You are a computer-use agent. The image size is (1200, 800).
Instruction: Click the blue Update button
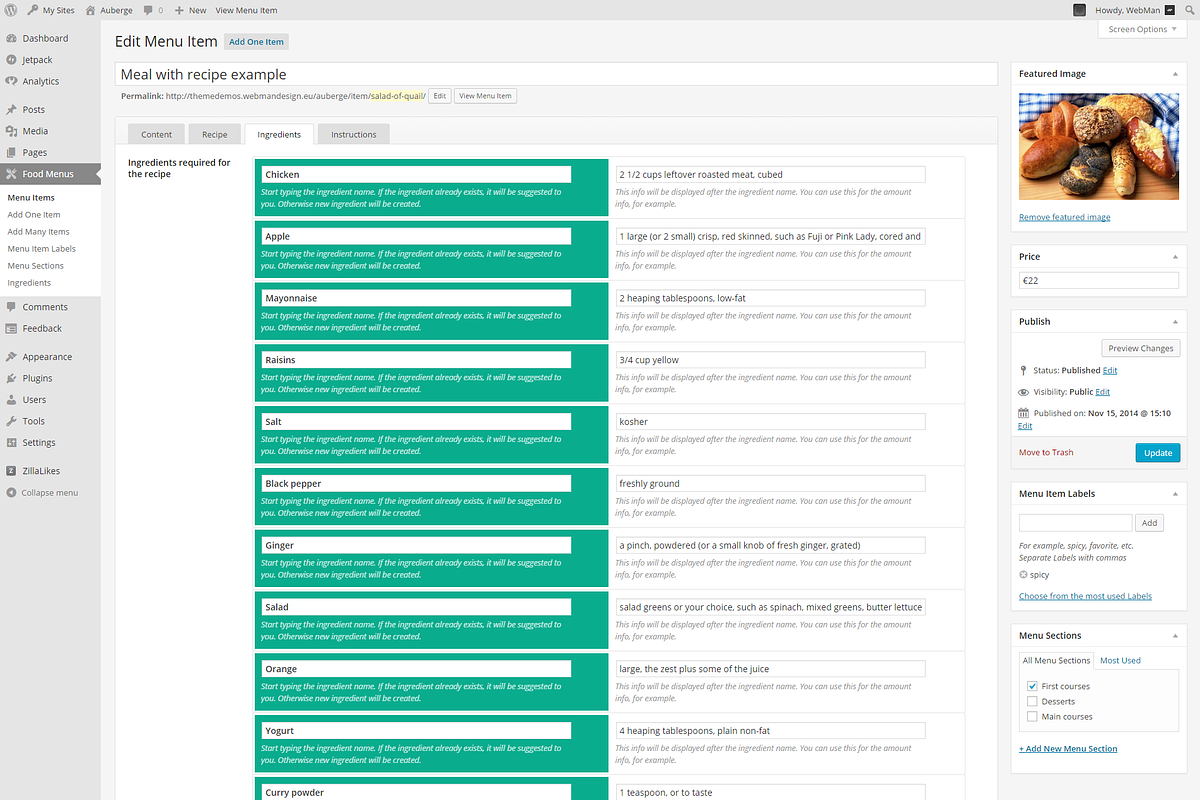click(x=1158, y=453)
